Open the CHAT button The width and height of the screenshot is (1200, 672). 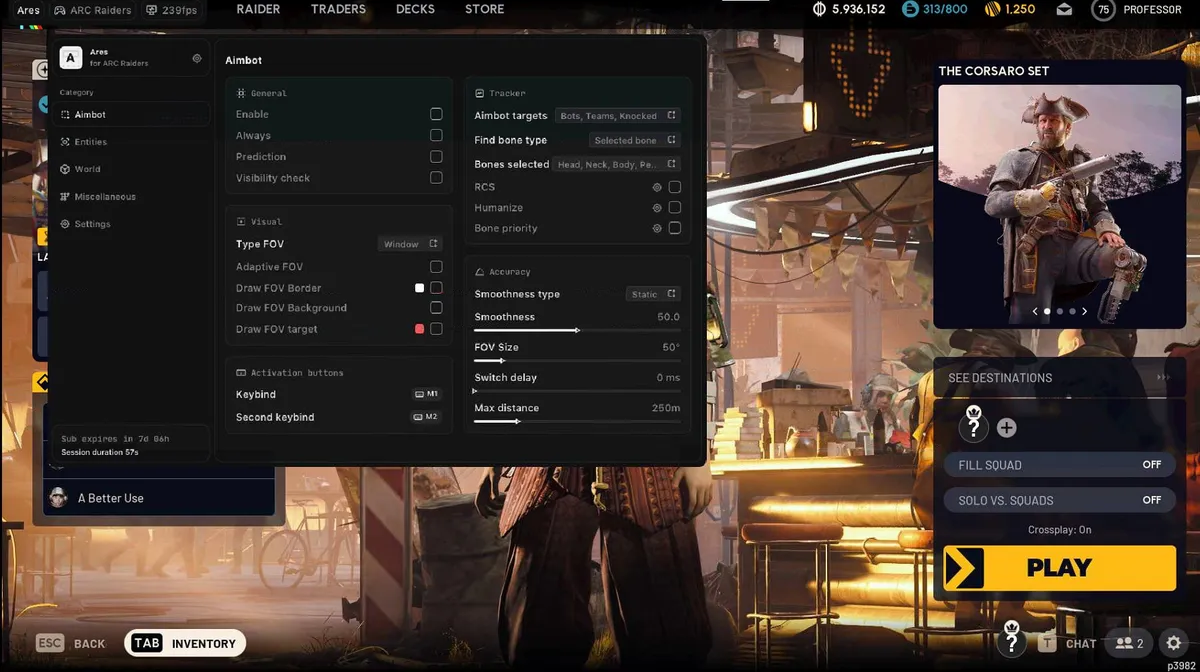click(1069, 643)
